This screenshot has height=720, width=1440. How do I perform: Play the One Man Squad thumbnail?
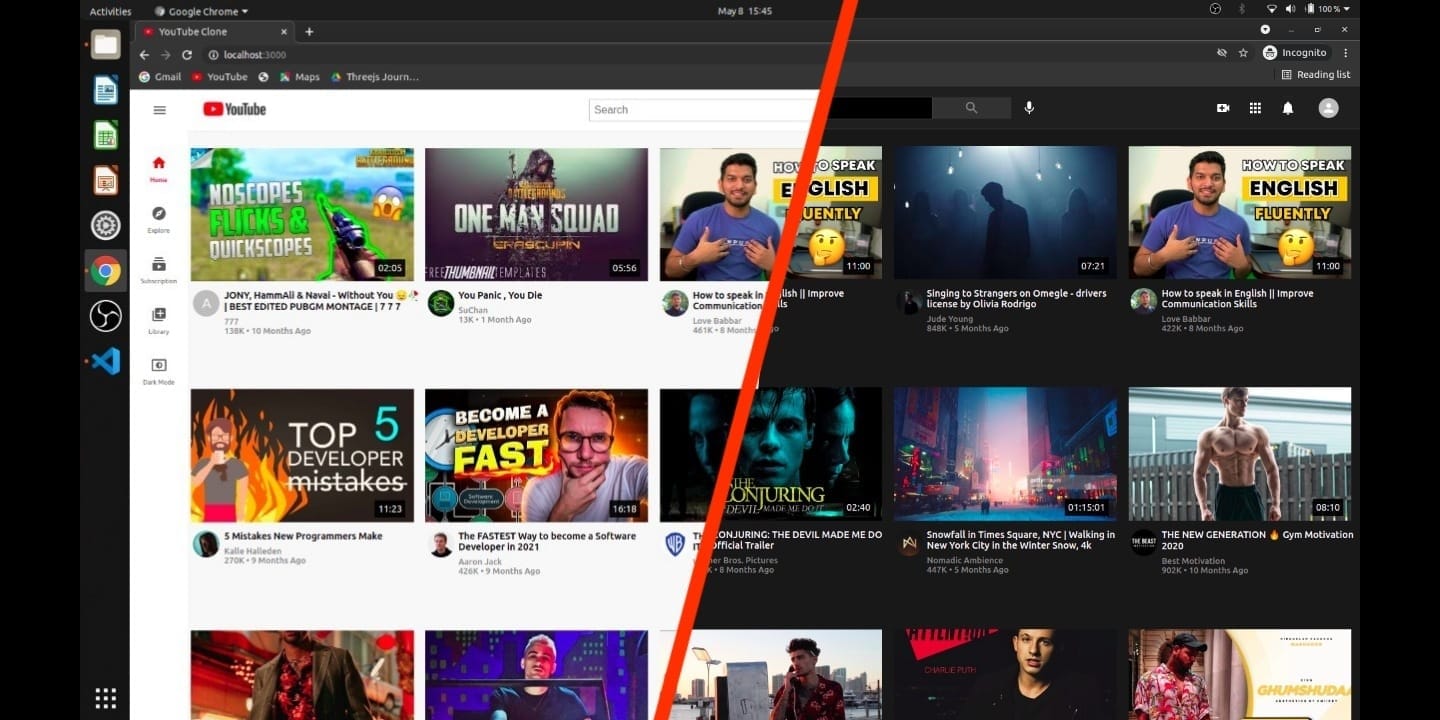[536, 214]
